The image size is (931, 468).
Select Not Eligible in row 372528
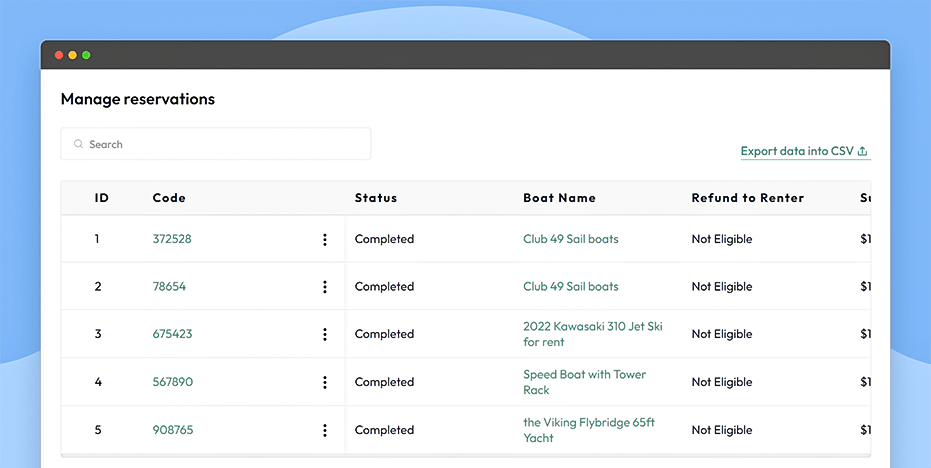pyautogui.click(x=722, y=239)
